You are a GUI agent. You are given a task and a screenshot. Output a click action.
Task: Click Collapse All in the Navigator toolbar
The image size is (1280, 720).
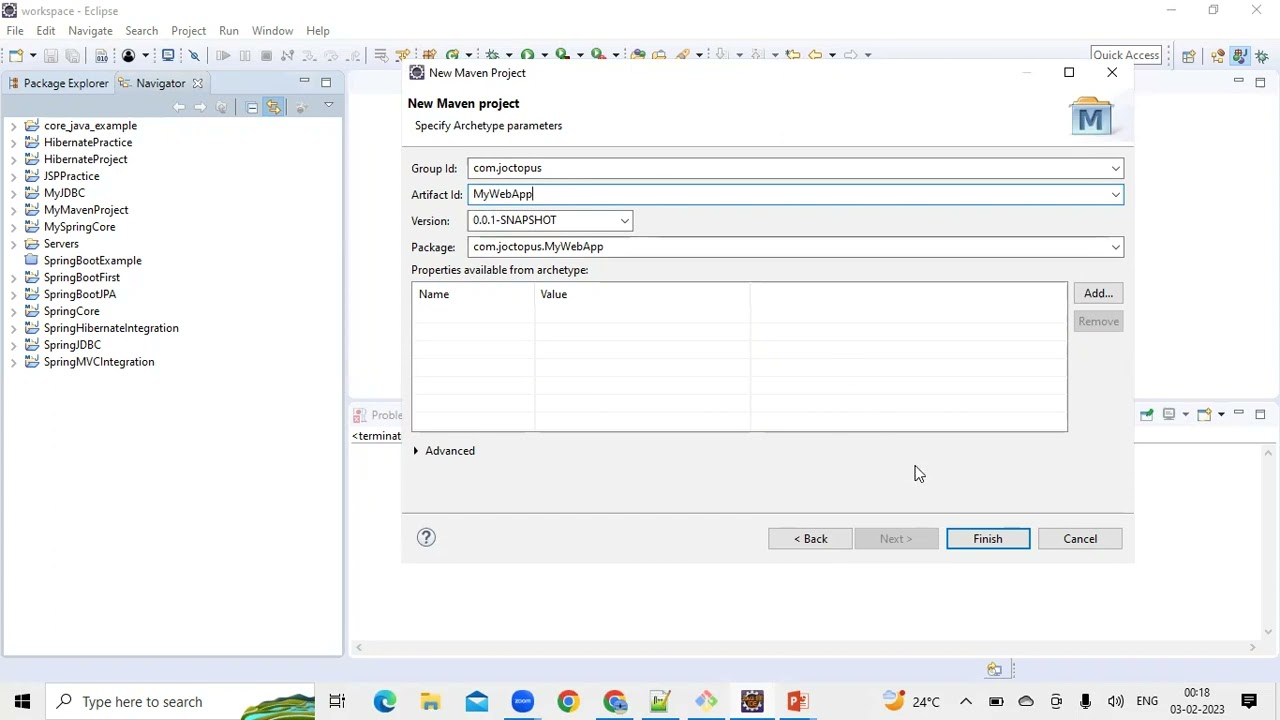pyautogui.click(x=252, y=107)
